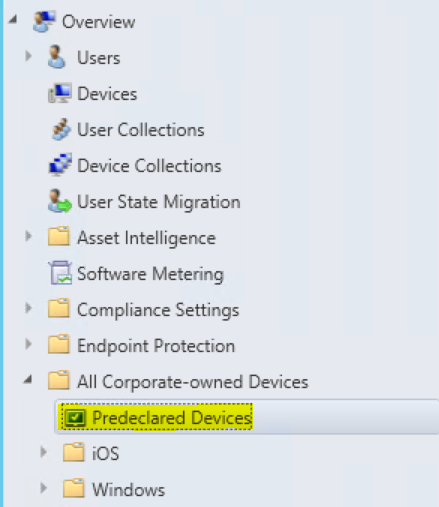Open the Windows folder item

[129, 490]
